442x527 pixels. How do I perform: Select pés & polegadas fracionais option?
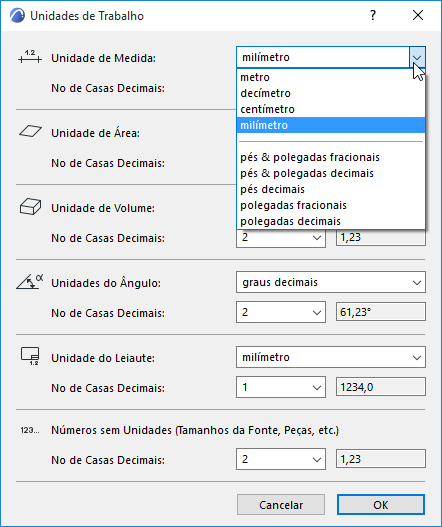click(331, 157)
